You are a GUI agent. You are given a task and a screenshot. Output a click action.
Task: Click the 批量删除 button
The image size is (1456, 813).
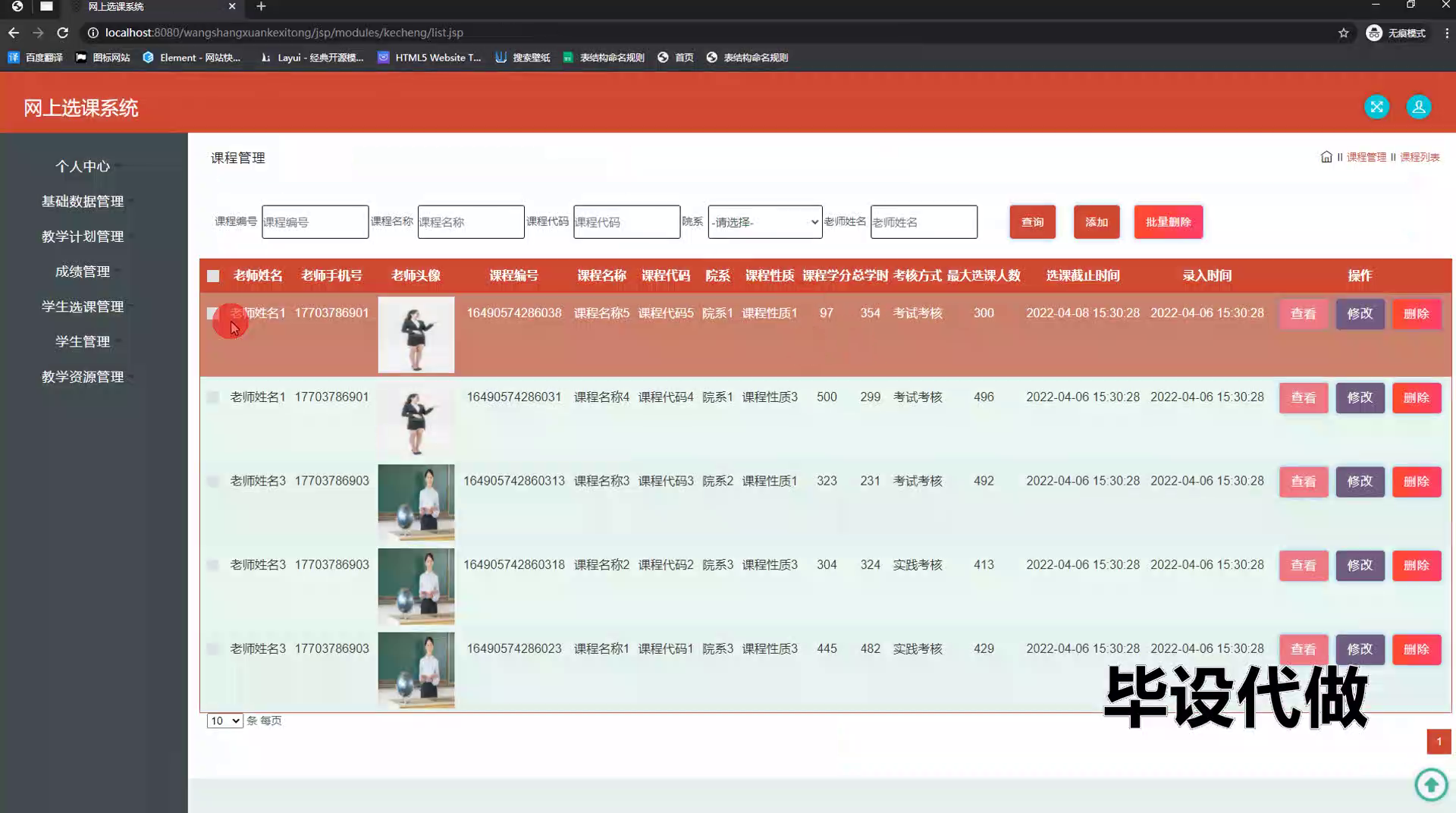pyautogui.click(x=1168, y=222)
